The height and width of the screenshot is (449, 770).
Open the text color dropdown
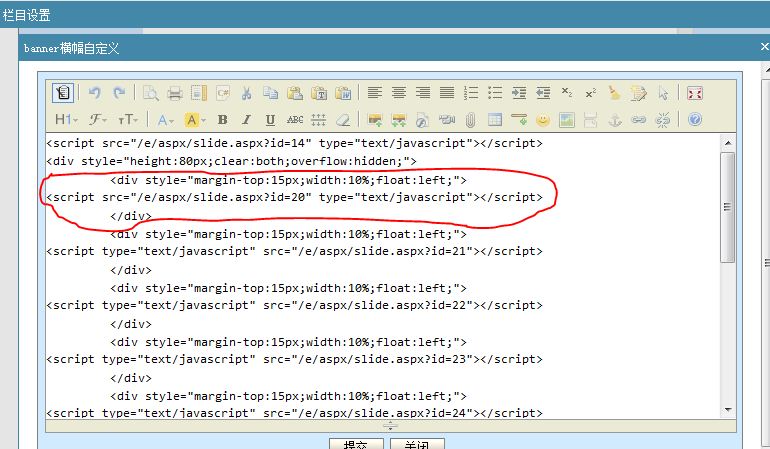[166, 119]
